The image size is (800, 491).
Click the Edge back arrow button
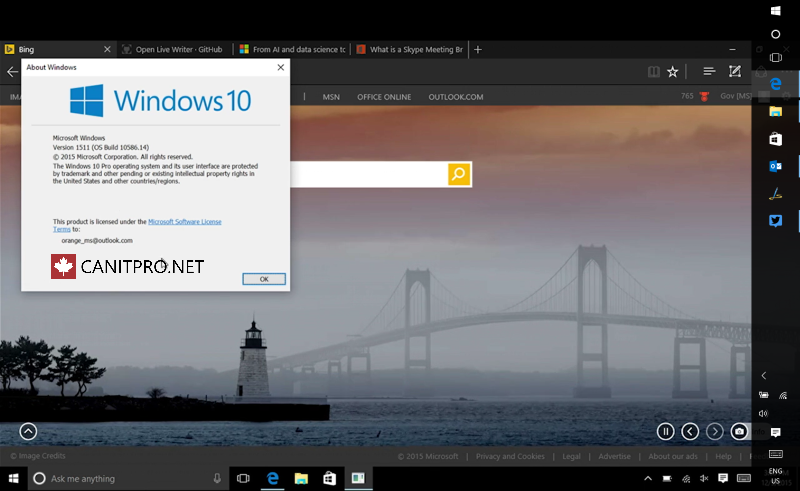pos(12,72)
